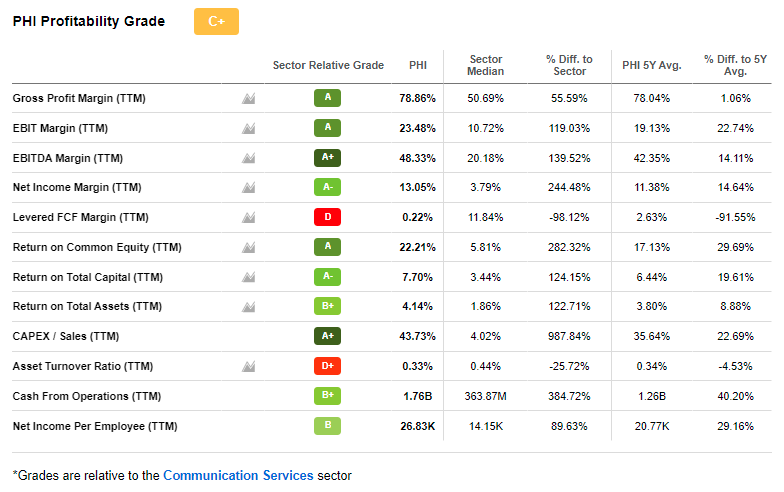Click Return on Total Capital chart icon
Viewport: 784px width, 492px height.
coord(248,277)
